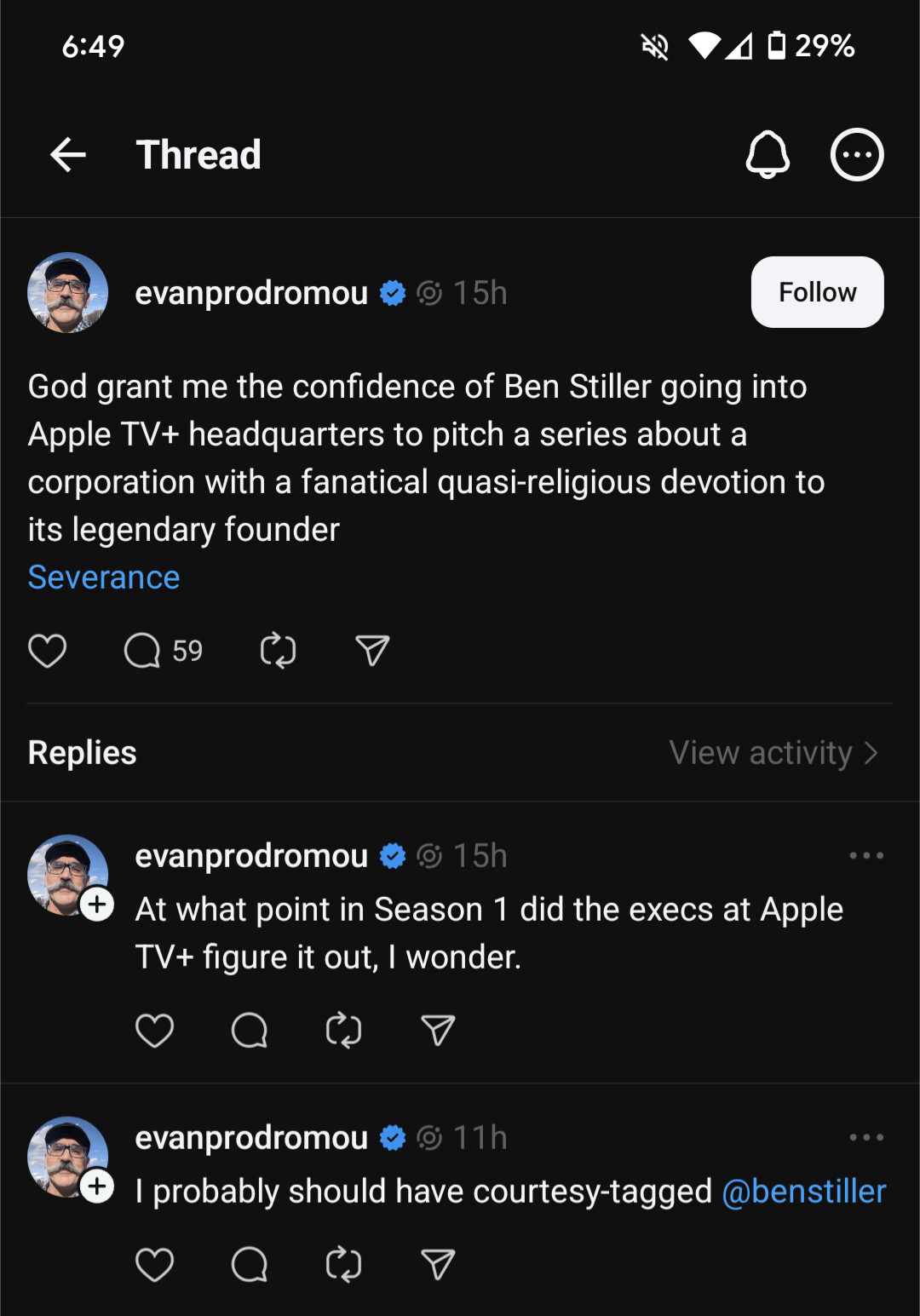This screenshot has width=920, height=1316.
Task: Like the courtesy-tagged reply
Action: (155, 1265)
